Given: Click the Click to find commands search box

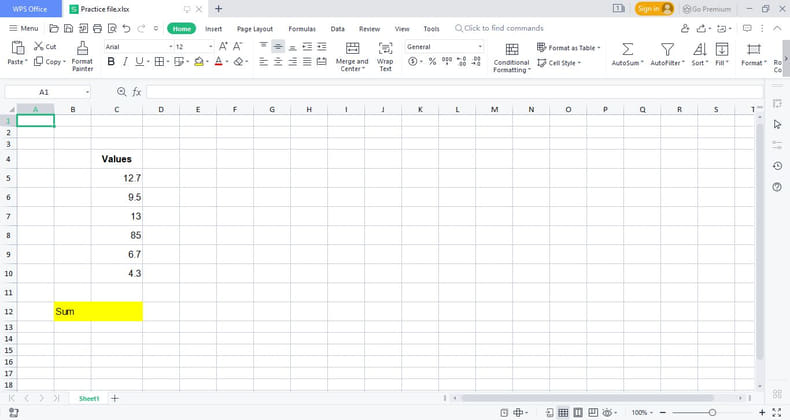Looking at the screenshot, I should [x=499, y=28].
